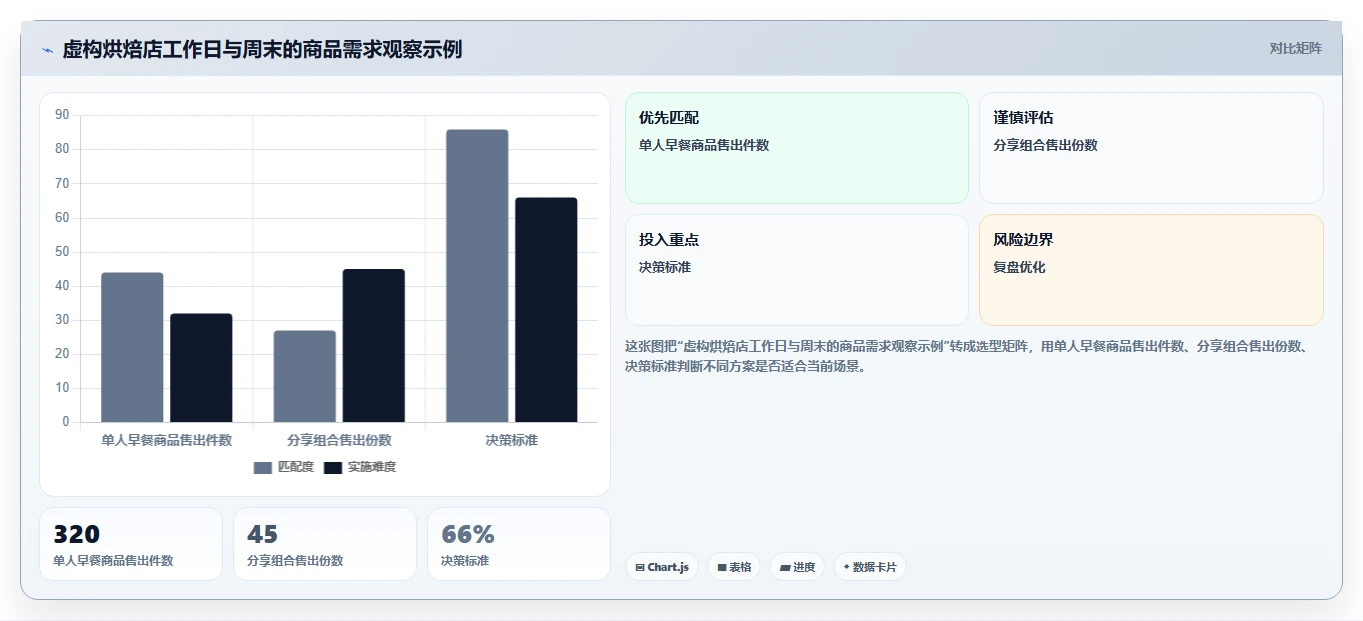1363x621 pixels.
Task: Click 单人早餐商品售出件数 text in 优先匹配 card
Action: (704, 145)
